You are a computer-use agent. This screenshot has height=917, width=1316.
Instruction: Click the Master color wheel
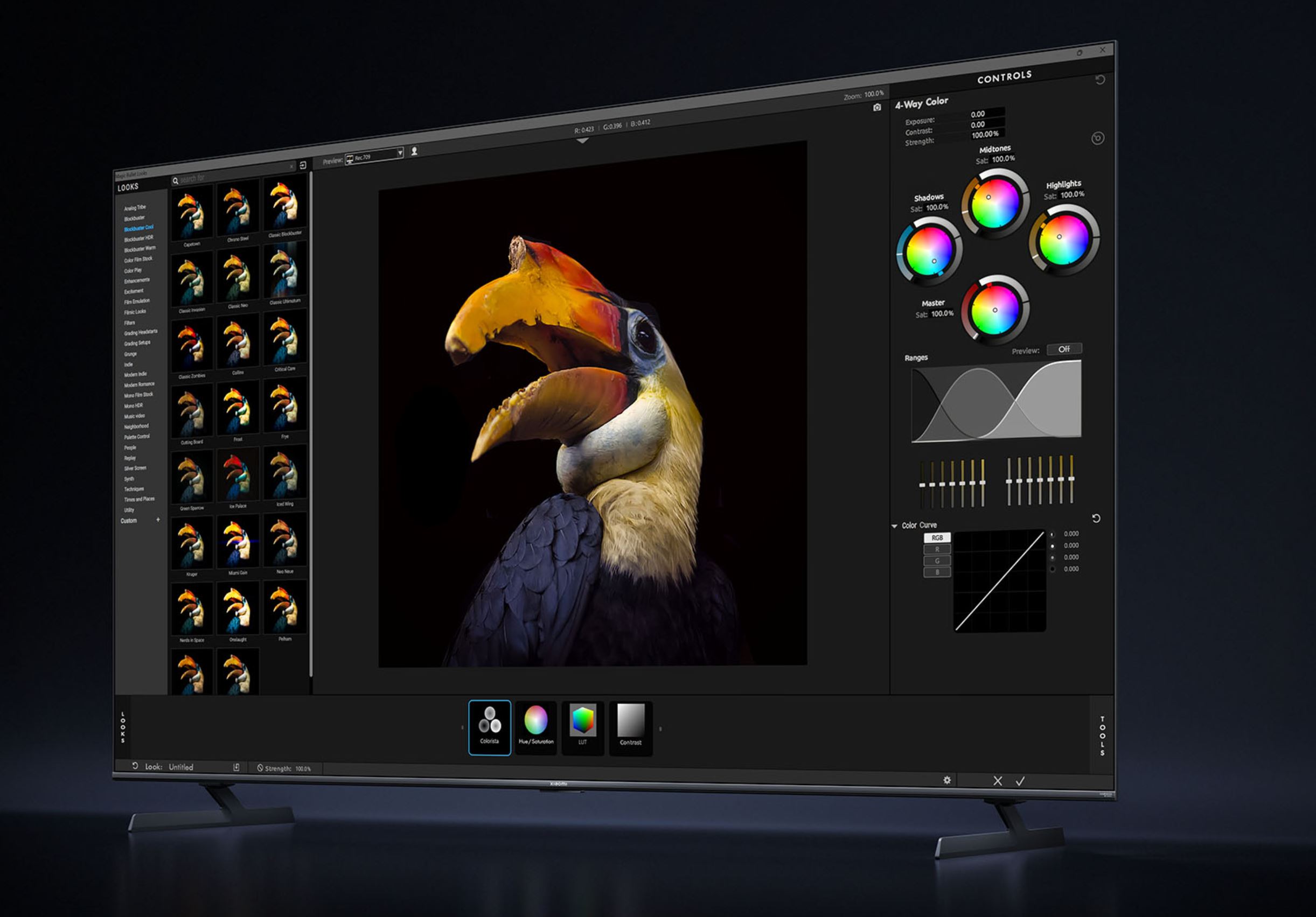[x=994, y=310]
